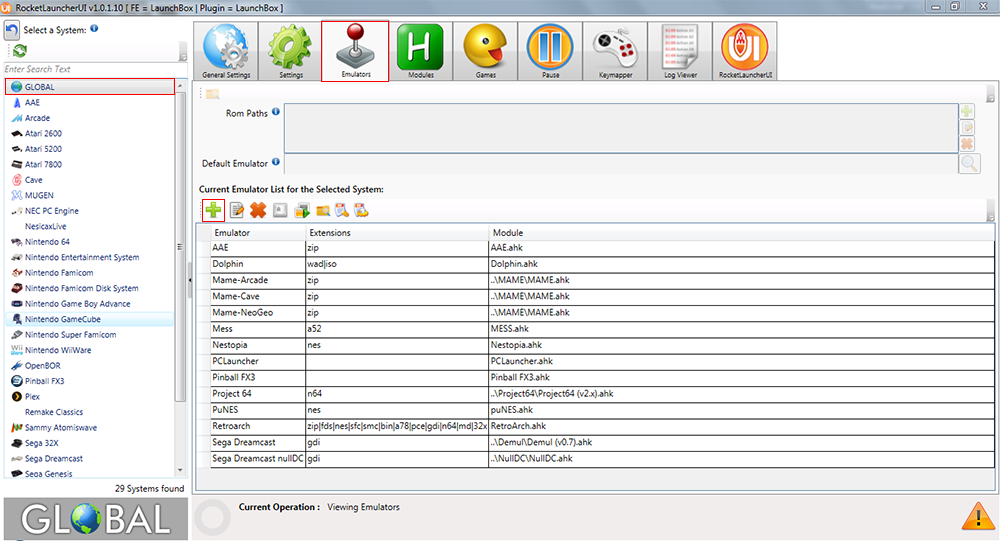Add a rom path with plus icon

tap(967, 112)
